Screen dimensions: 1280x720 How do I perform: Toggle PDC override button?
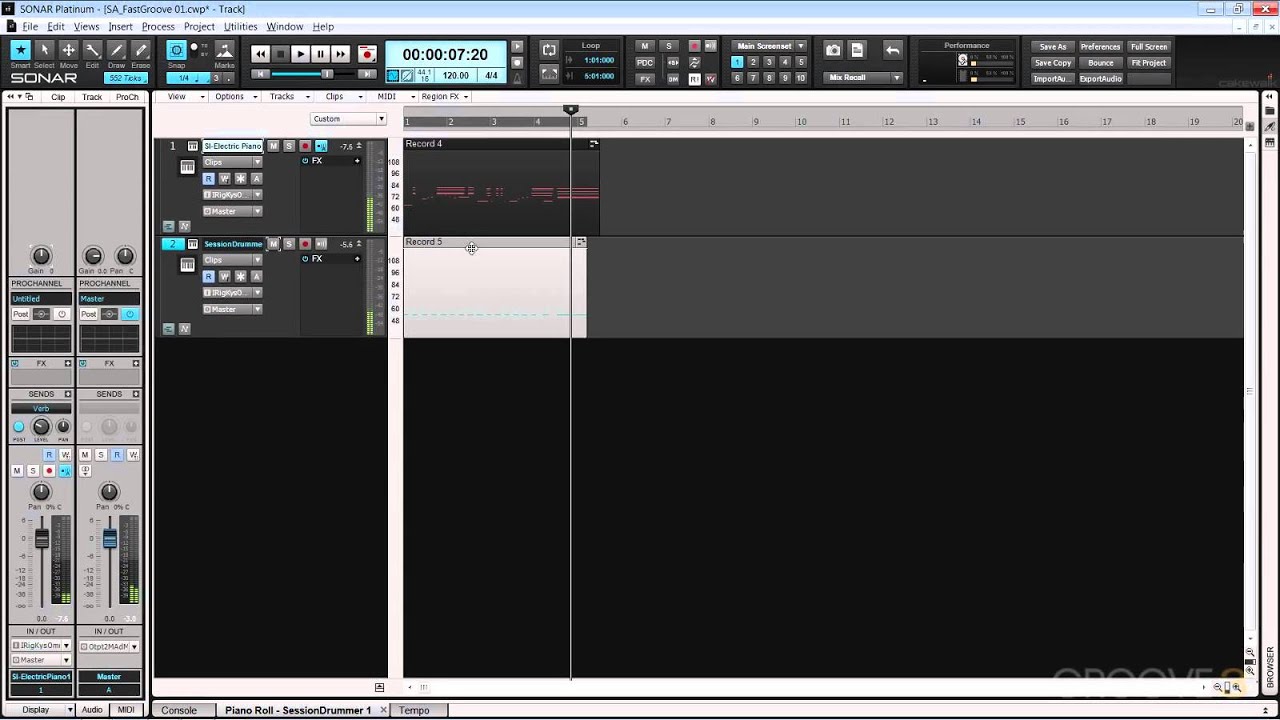click(645, 62)
